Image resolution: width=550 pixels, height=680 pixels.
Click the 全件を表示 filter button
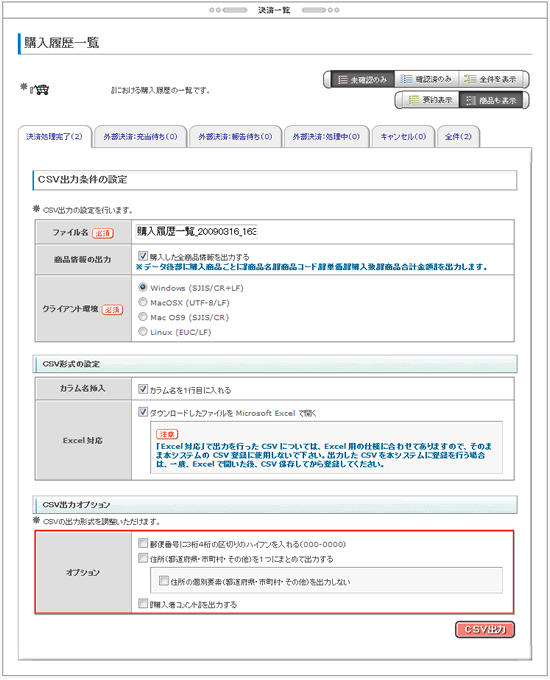point(490,79)
